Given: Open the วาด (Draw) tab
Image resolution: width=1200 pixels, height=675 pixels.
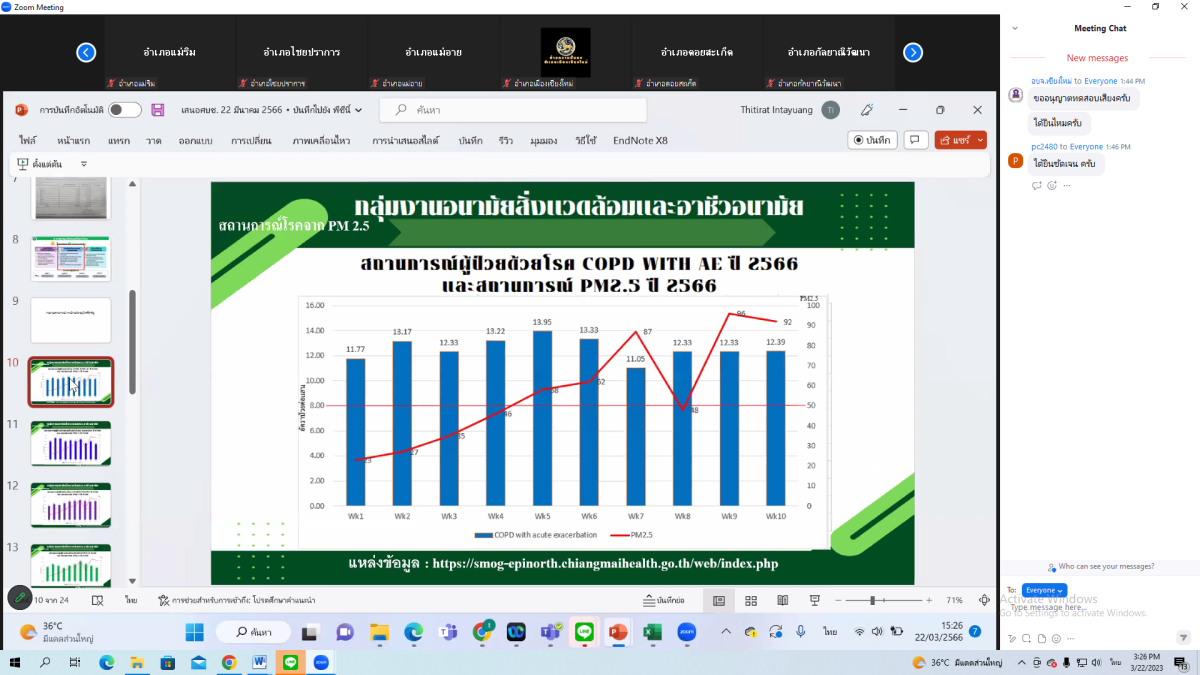Looking at the screenshot, I should tap(153, 141).
